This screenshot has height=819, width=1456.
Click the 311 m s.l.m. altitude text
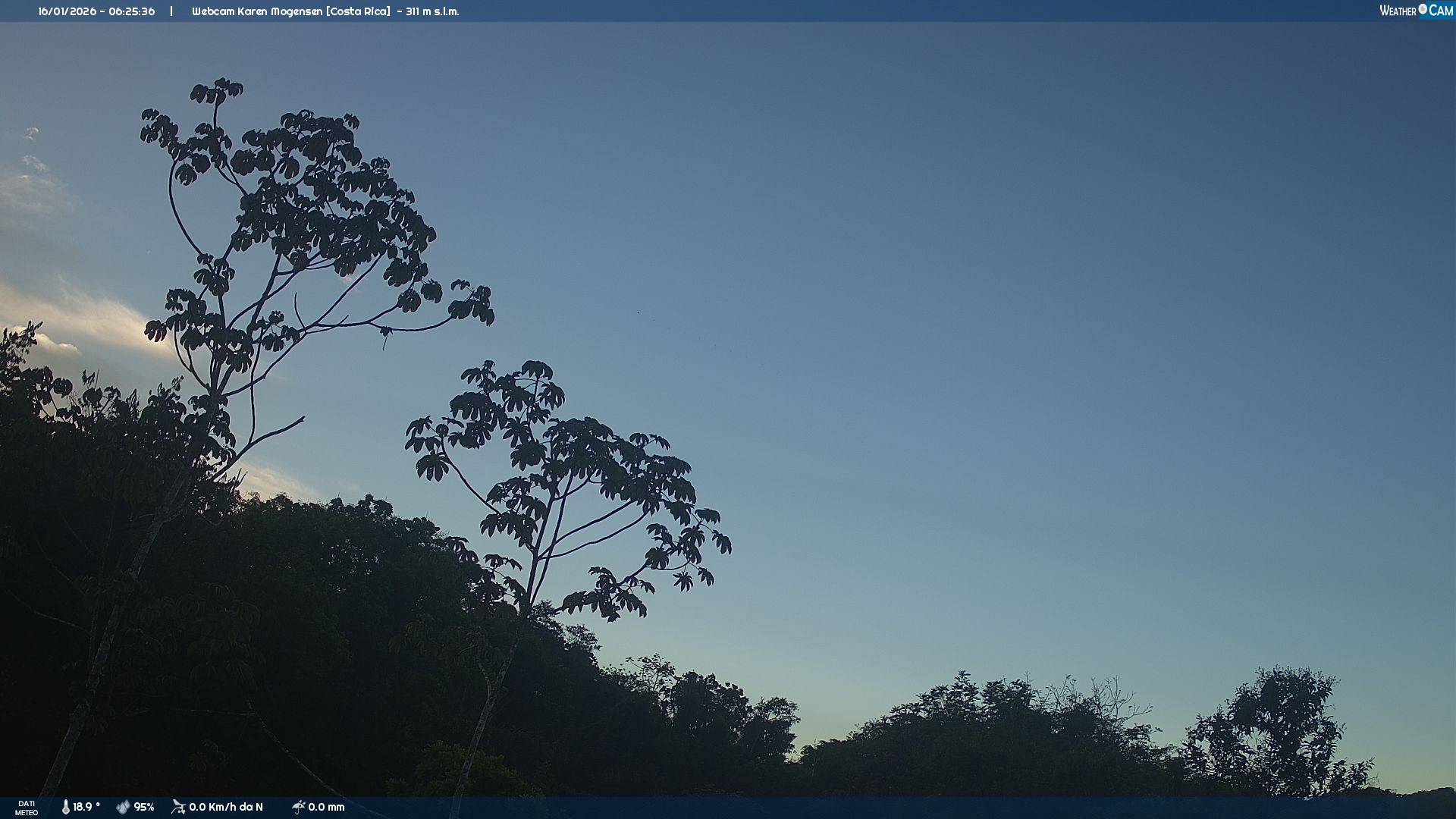432,11
